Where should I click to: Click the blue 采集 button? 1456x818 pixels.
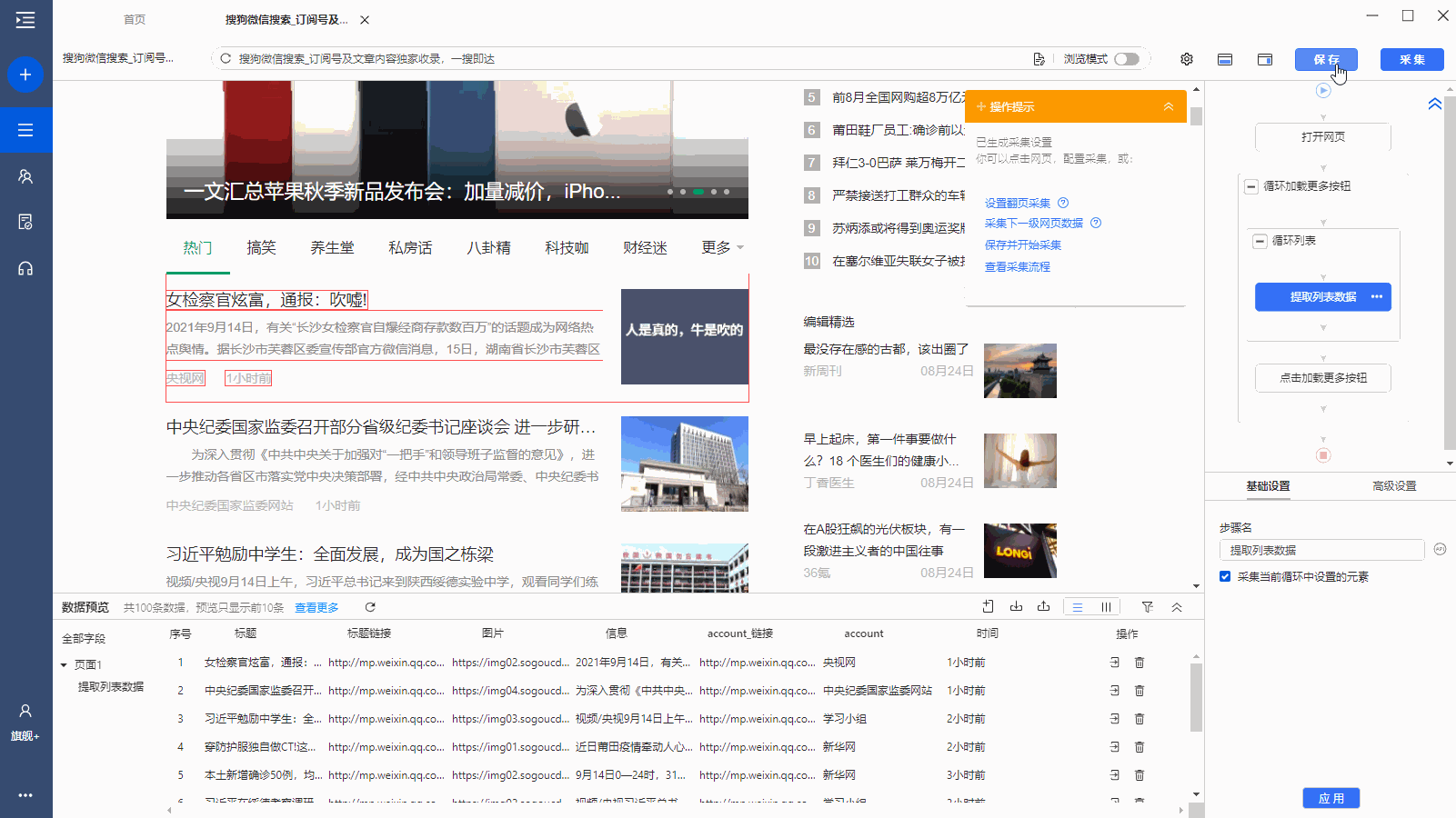point(1411,59)
